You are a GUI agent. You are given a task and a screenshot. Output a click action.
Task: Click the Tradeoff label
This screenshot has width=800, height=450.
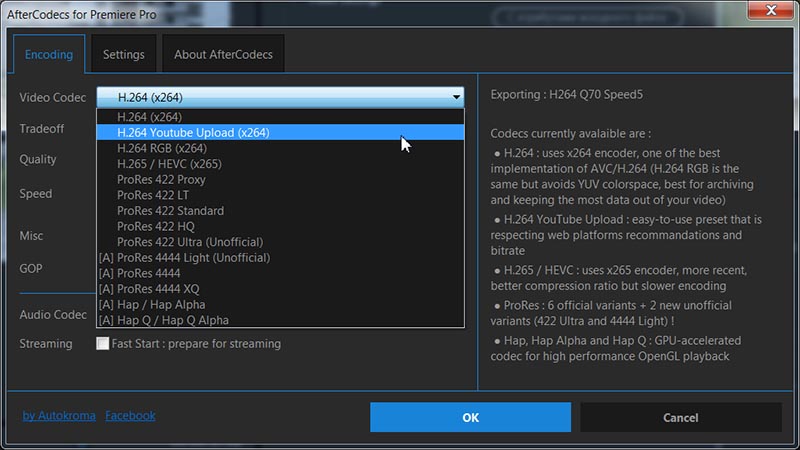point(42,129)
